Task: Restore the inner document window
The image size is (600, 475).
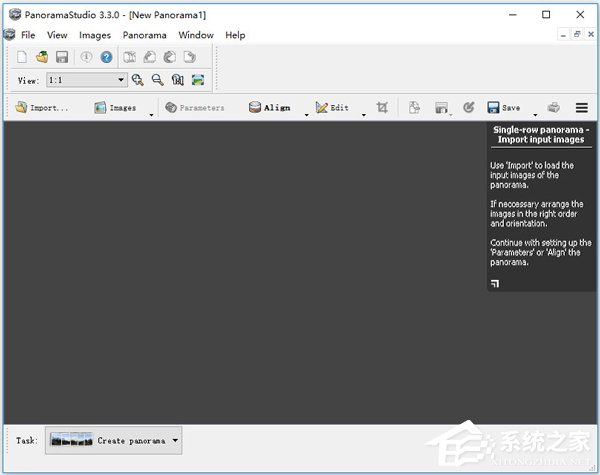Action: [577, 34]
